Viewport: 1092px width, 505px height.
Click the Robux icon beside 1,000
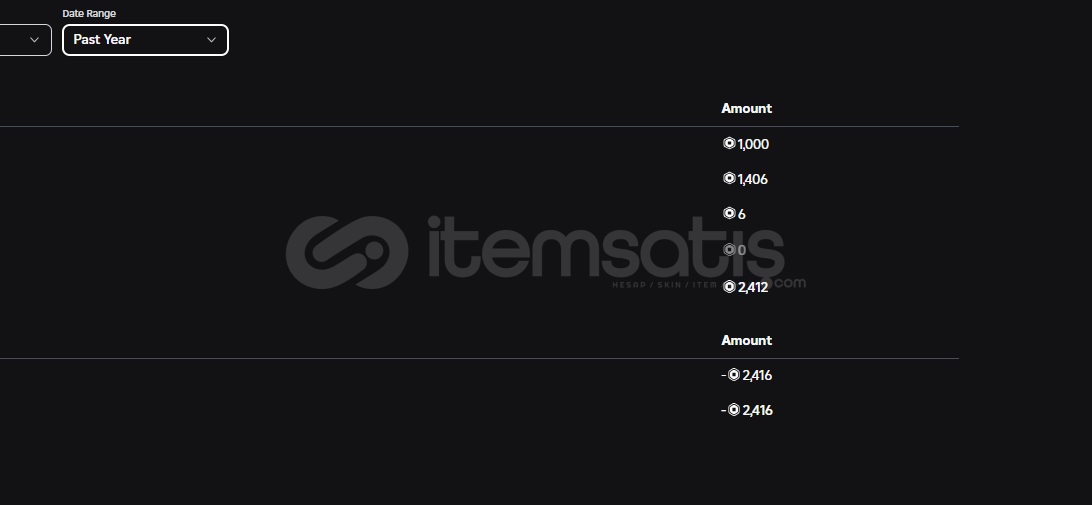tap(729, 143)
